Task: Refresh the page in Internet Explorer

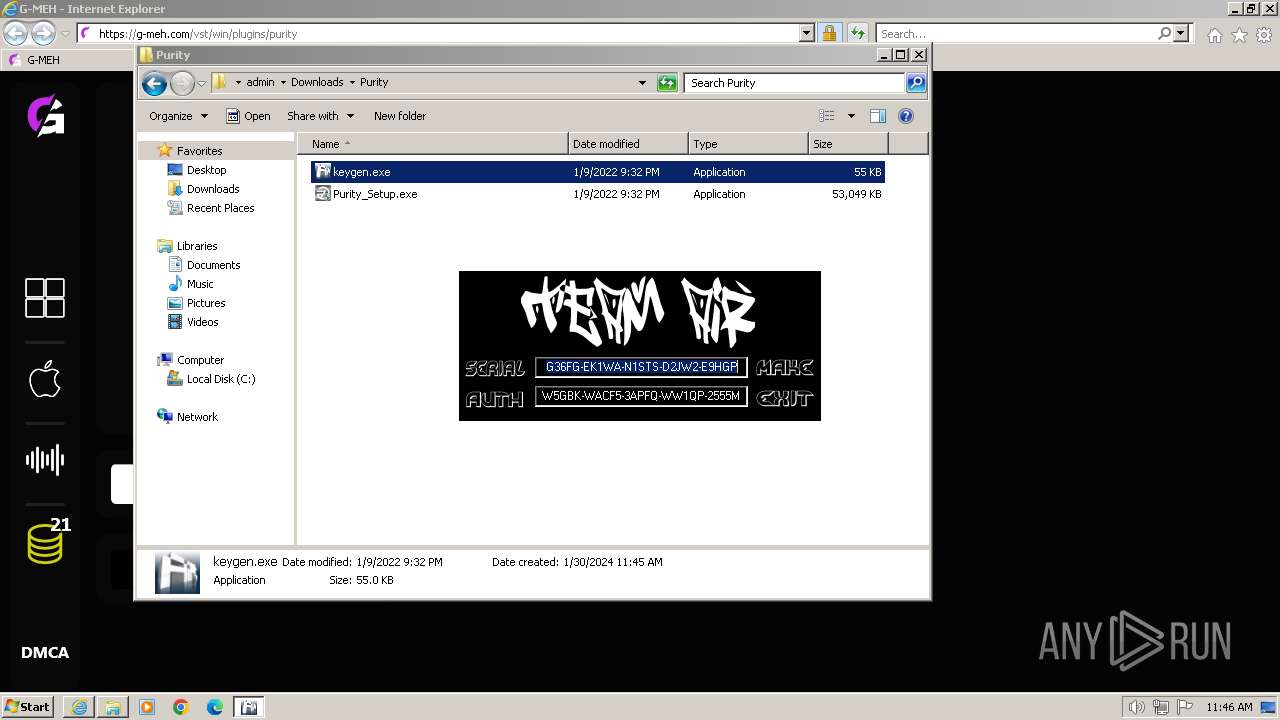Action: (857, 34)
